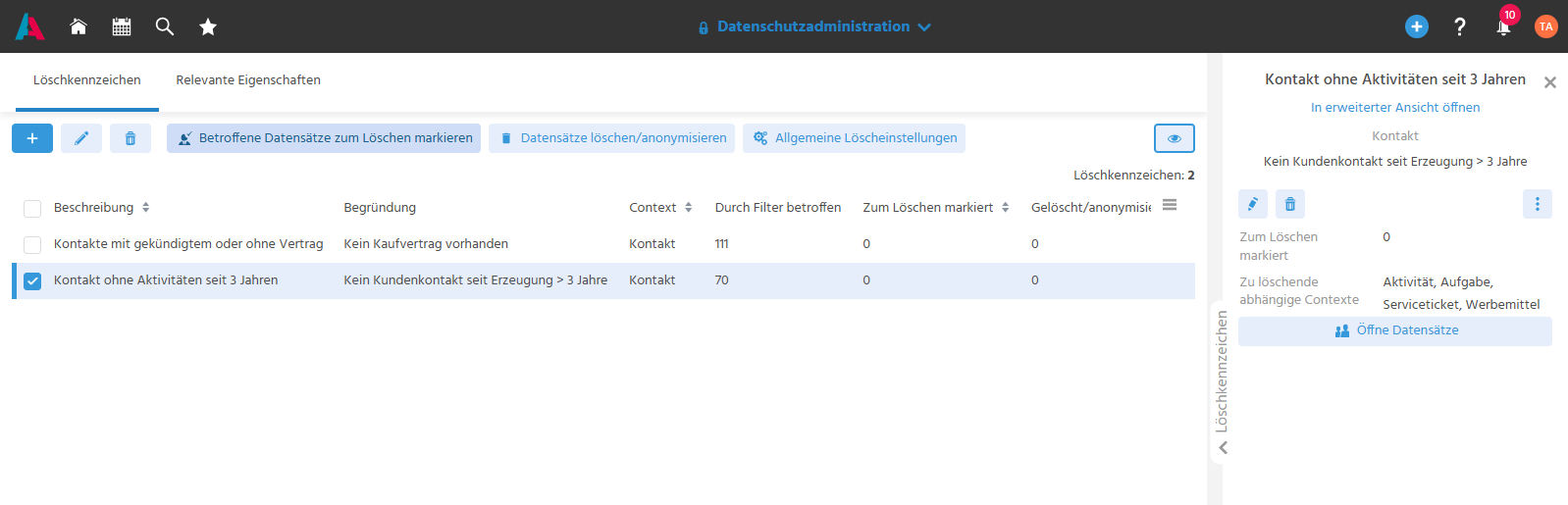
Task: Switch to Relevante Eigenschaften tab
Action: click(248, 80)
